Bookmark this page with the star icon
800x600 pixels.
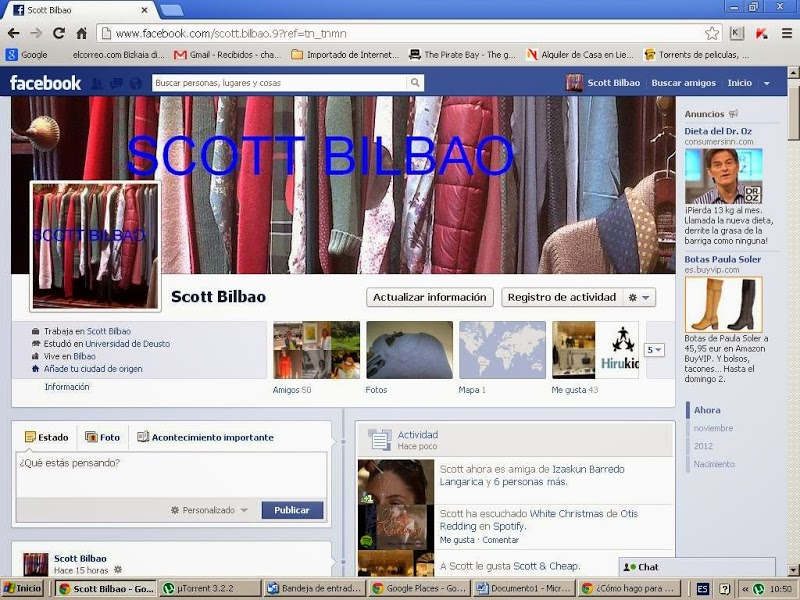pos(712,34)
